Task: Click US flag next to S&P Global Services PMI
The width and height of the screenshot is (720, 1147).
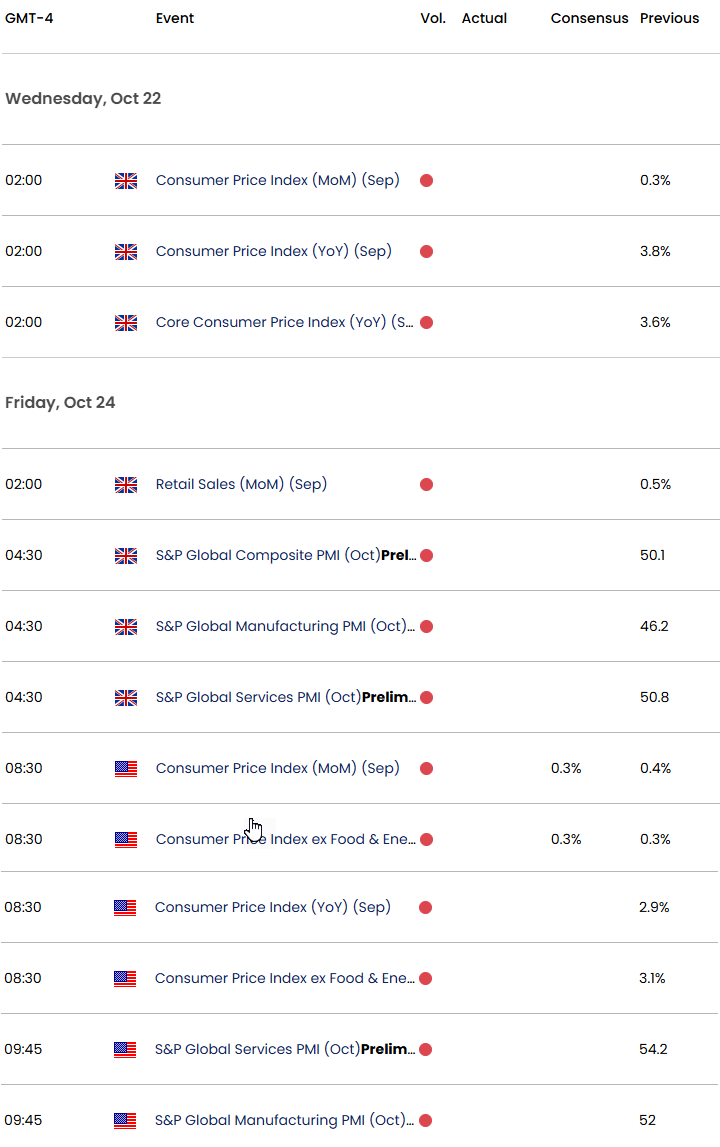Action: pyautogui.click(x=125, y=1049)
